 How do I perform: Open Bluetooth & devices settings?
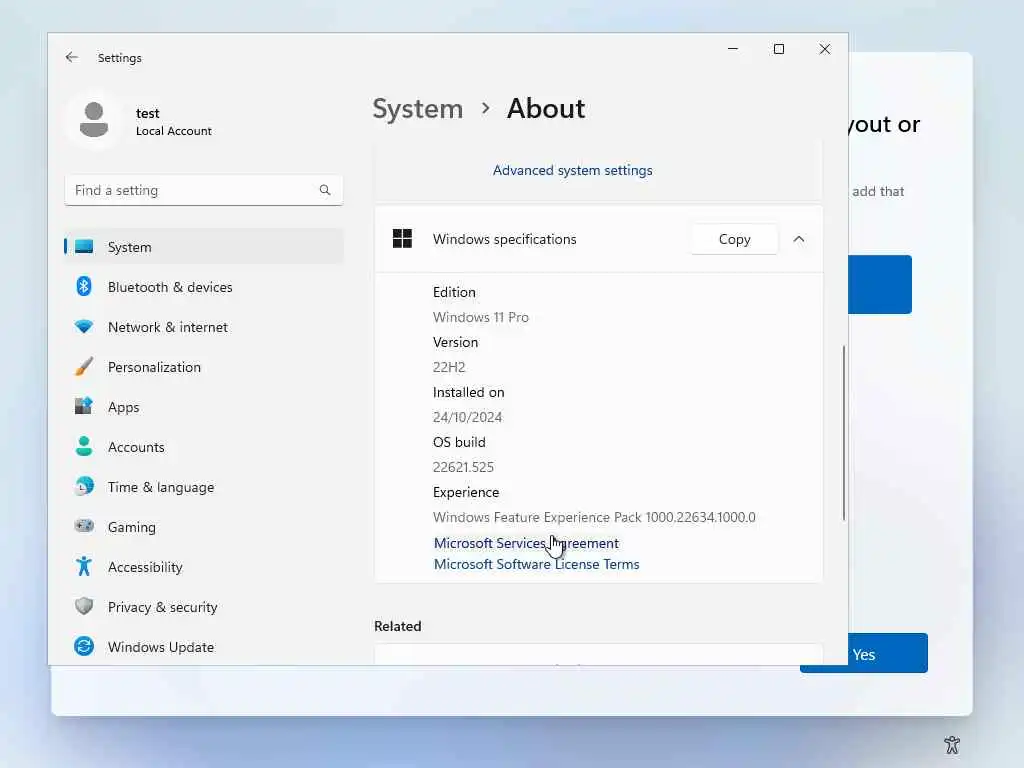204,287
